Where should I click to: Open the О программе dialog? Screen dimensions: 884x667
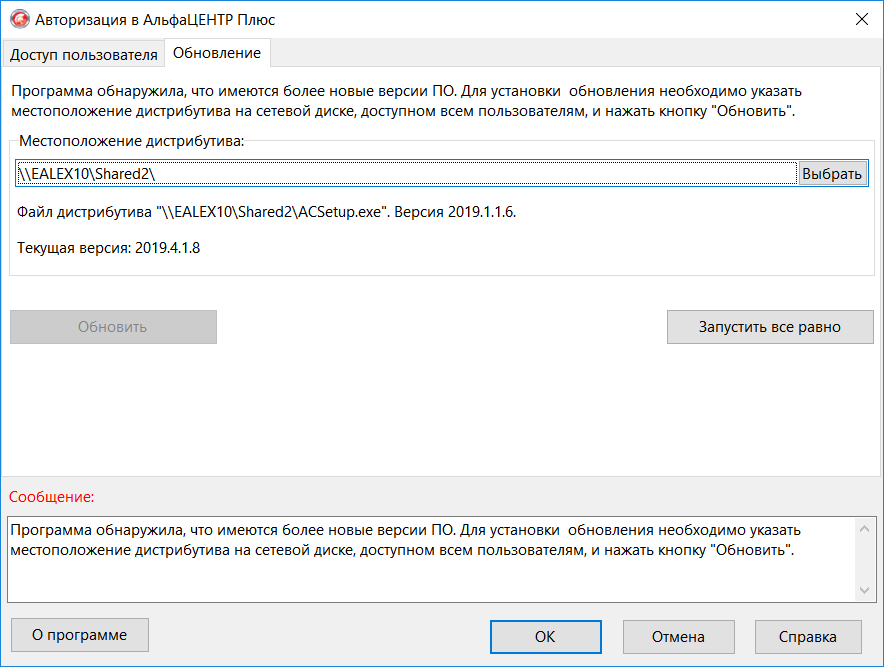tap(79, 635)
